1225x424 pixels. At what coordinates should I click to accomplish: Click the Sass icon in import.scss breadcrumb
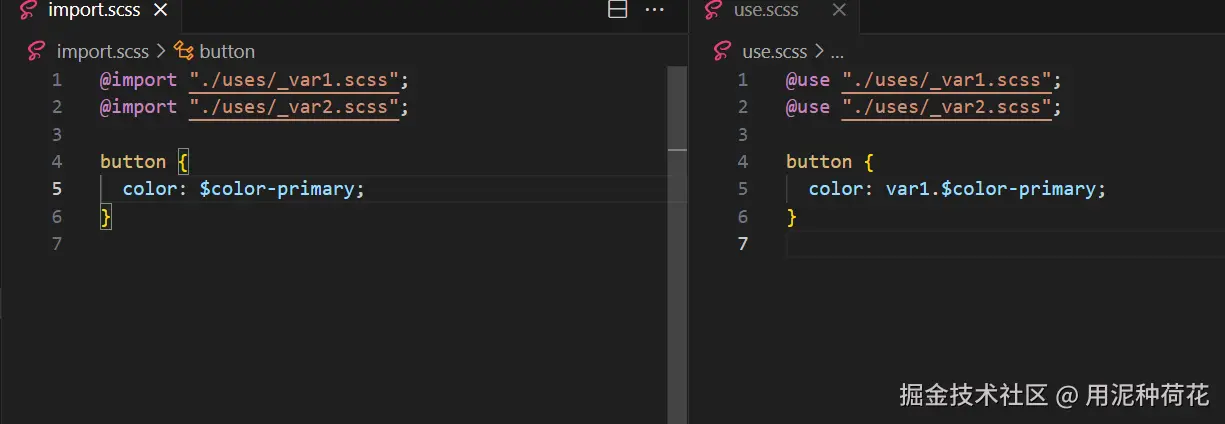[36, 51]
